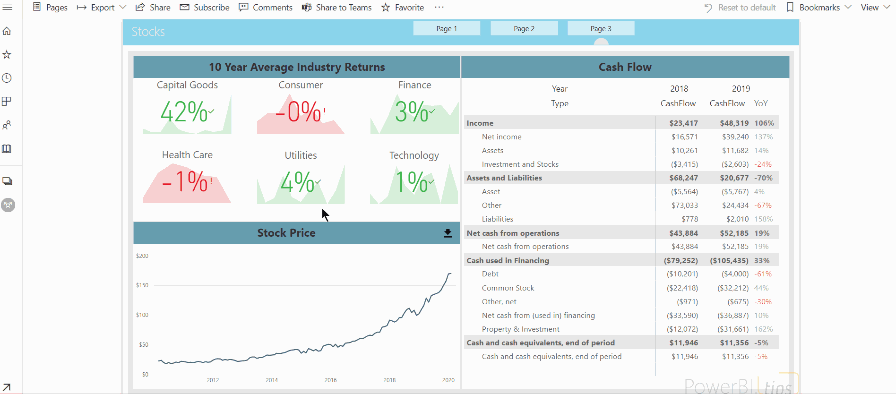The height and width of the screenshot is (394, 896).
Task: Click the download icon on Stock Price
Action: click(448, 233)
